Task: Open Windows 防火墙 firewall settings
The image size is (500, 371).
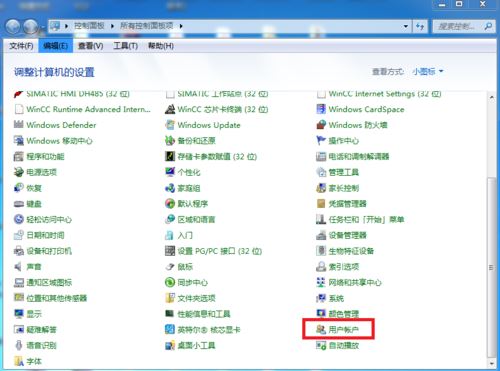Action: (352, 125)
